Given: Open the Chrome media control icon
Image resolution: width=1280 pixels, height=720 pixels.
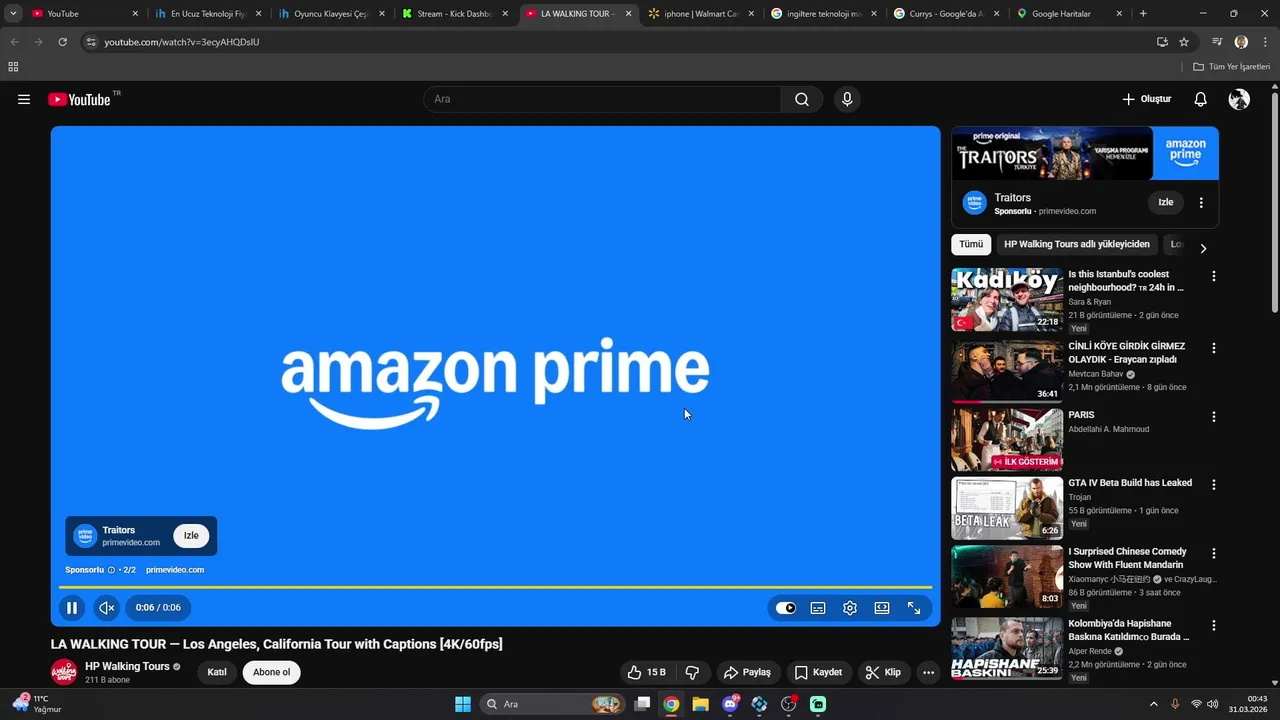Looking at the screenshot, I should click(1217, 42).
